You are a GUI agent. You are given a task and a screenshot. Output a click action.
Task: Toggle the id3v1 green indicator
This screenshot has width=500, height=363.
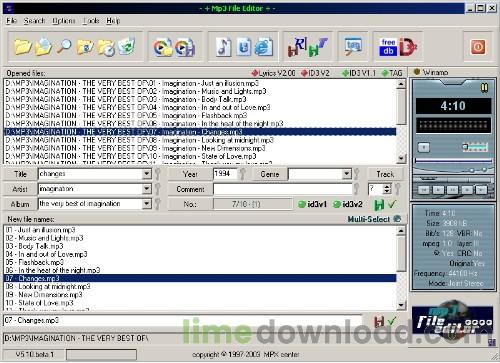312,204
